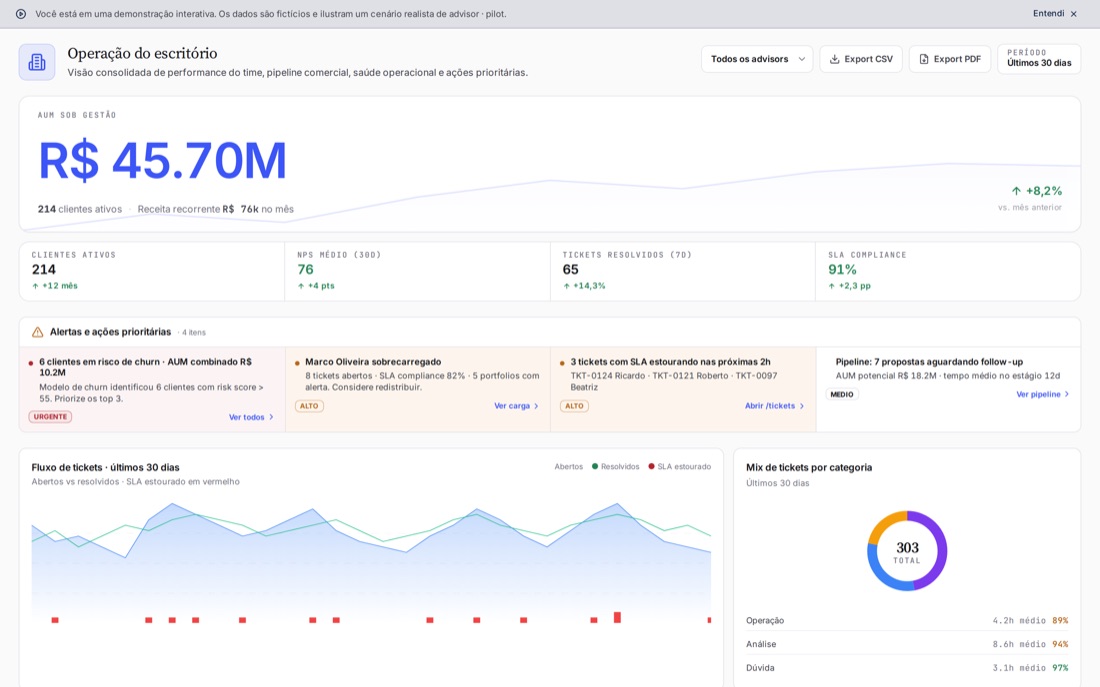
Task: Select the NPS Médio metric card
Action: (x=417, y=272)
